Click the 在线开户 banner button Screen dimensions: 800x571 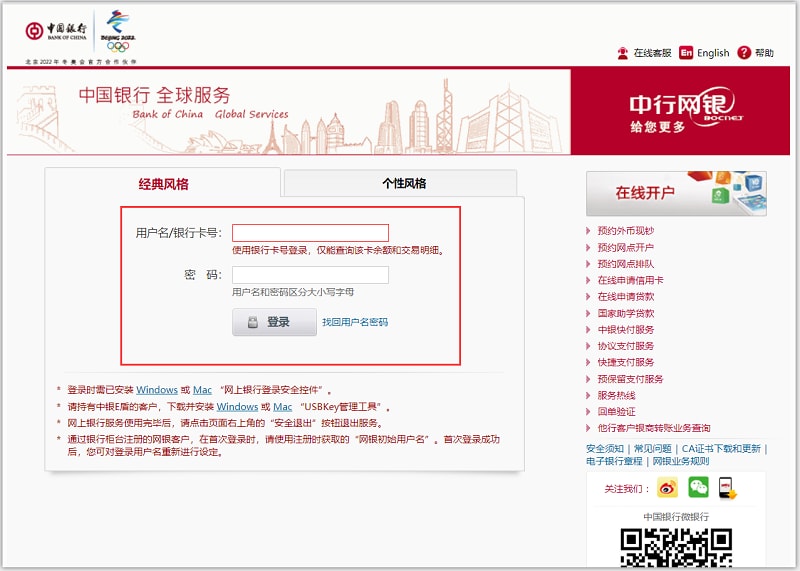[x=676, y=193]
